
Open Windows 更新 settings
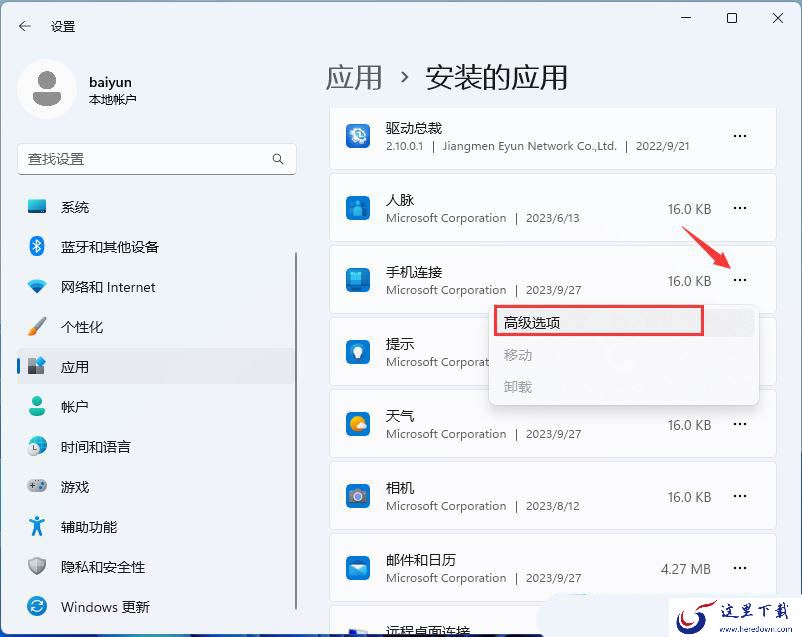[x=157, y=607]
